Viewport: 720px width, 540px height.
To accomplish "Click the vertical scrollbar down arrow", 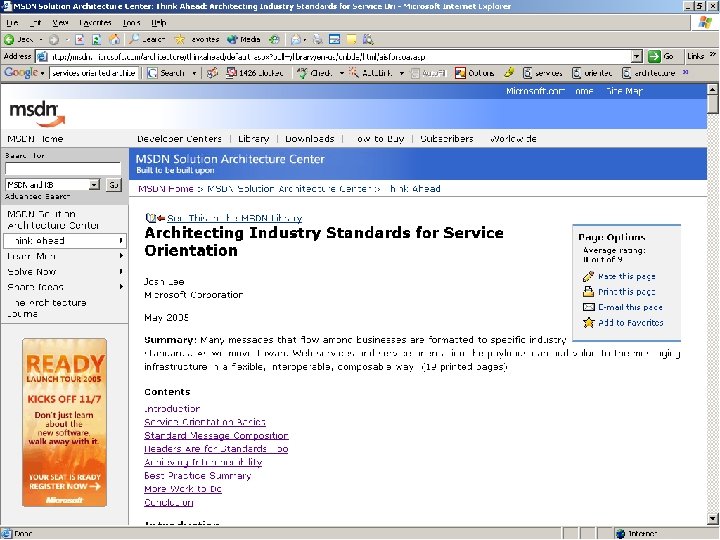I will [713, 519].
